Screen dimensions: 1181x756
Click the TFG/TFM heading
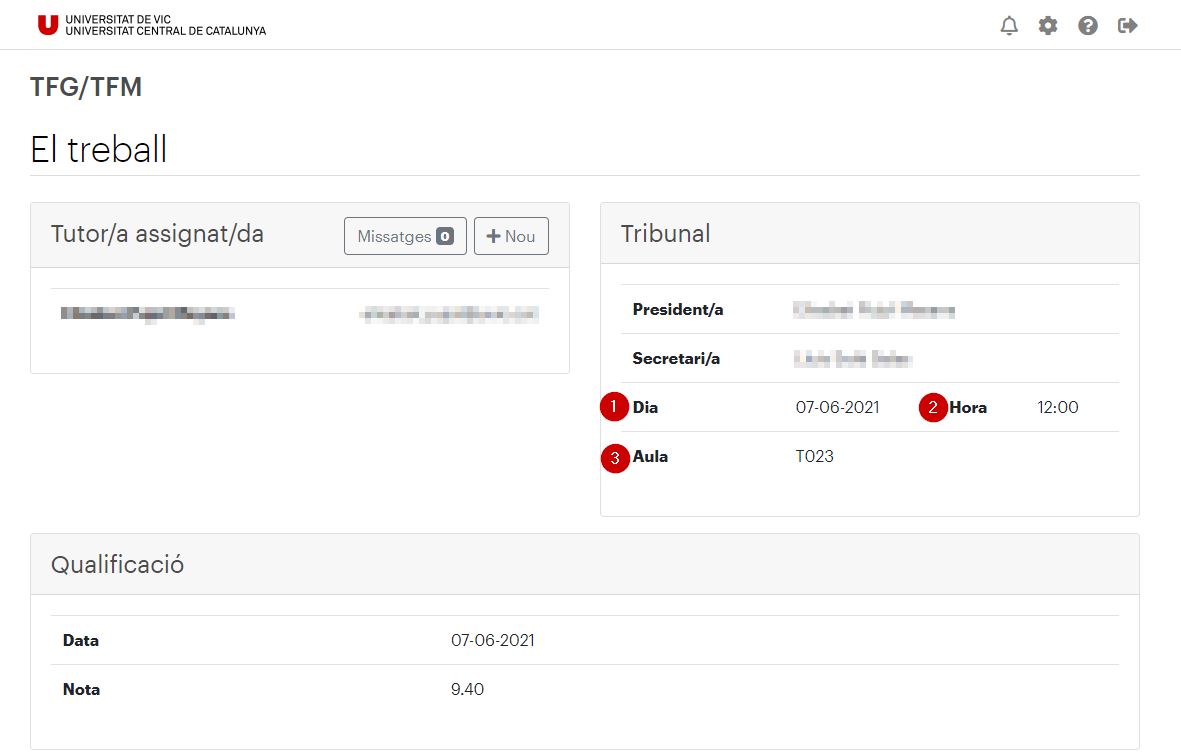86,87
